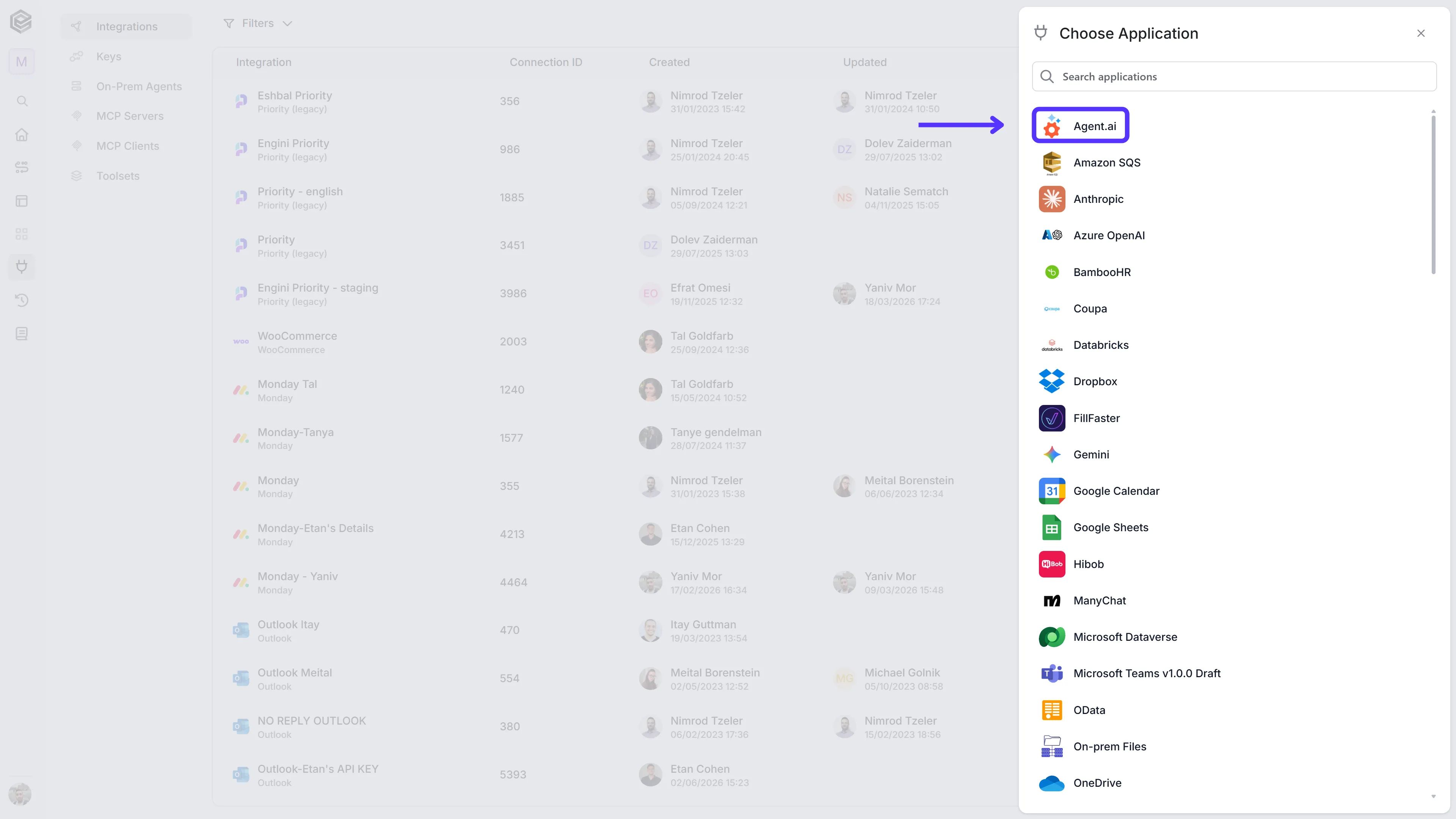Image resolution: width=1456 pixels, height=819 pixels.
Task: Select the ManyChat icon
Action: tap(1051, 600)
